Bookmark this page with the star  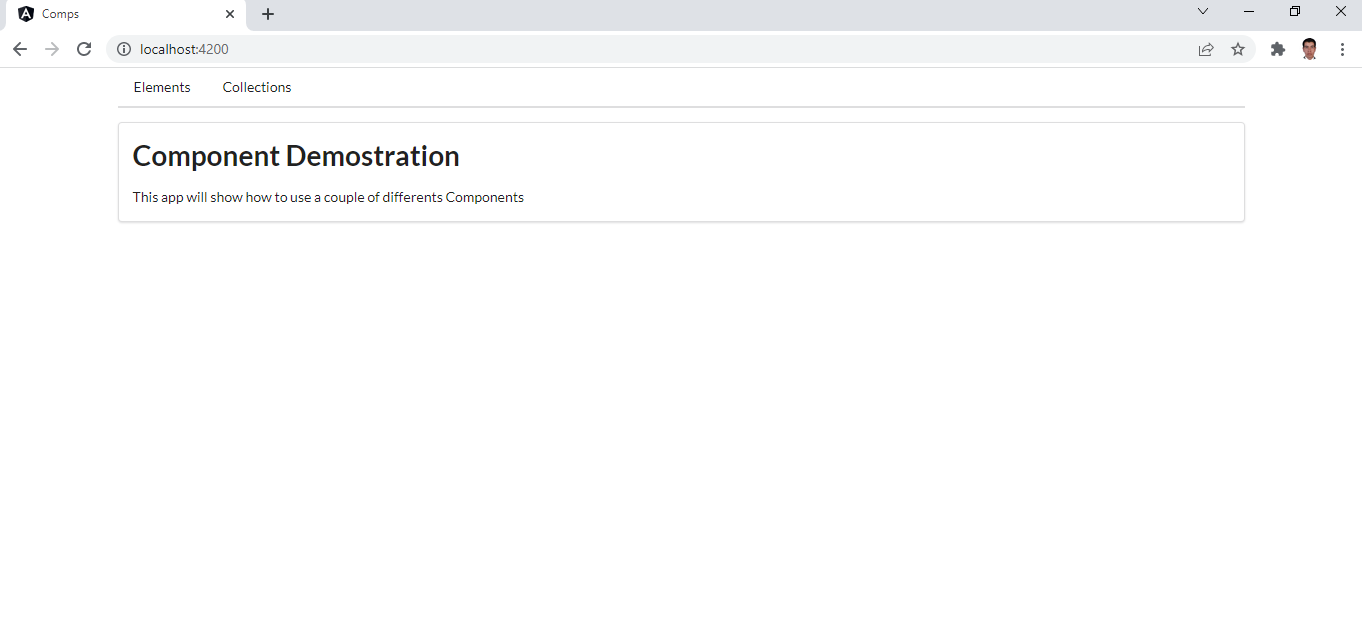point(1238,48)
